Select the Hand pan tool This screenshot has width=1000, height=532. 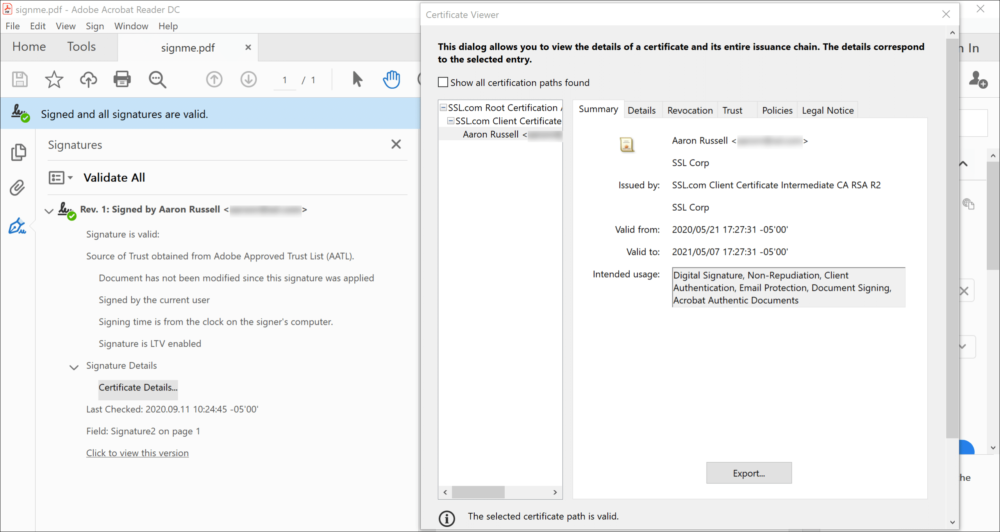pyautogui.click(x=392, y=80)
